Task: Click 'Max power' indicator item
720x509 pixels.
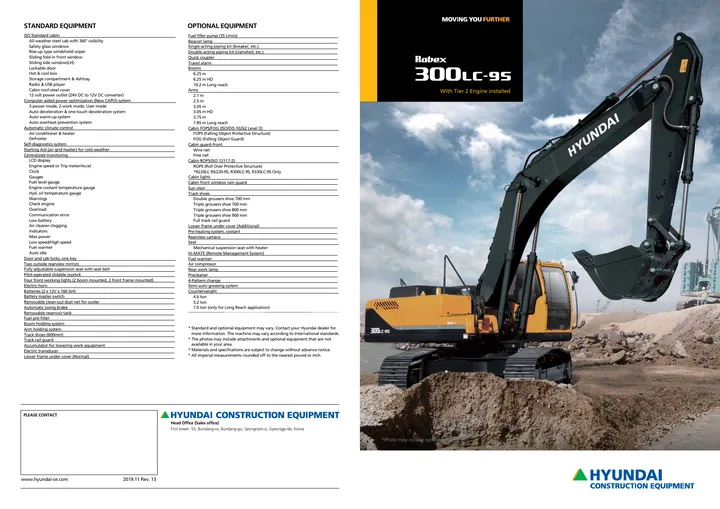Action: (40, 237)
